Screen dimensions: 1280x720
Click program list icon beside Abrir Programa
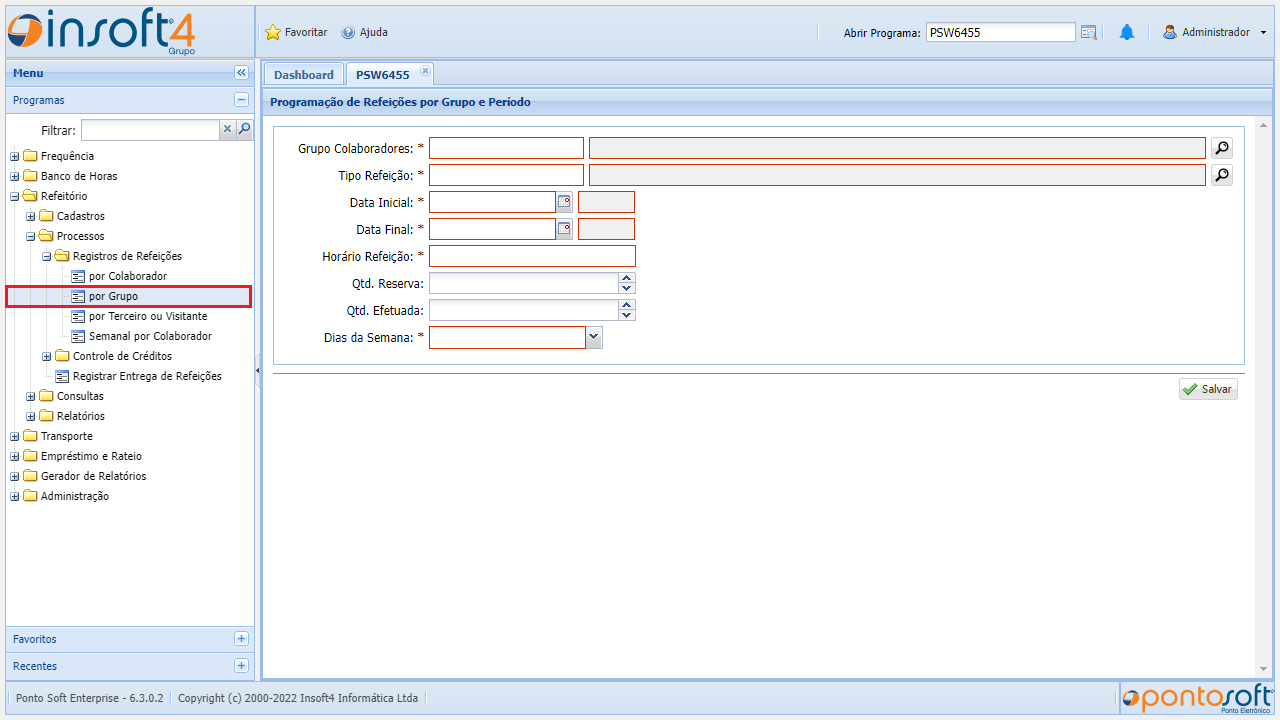pyautogui.click(x=1089, y=33)
